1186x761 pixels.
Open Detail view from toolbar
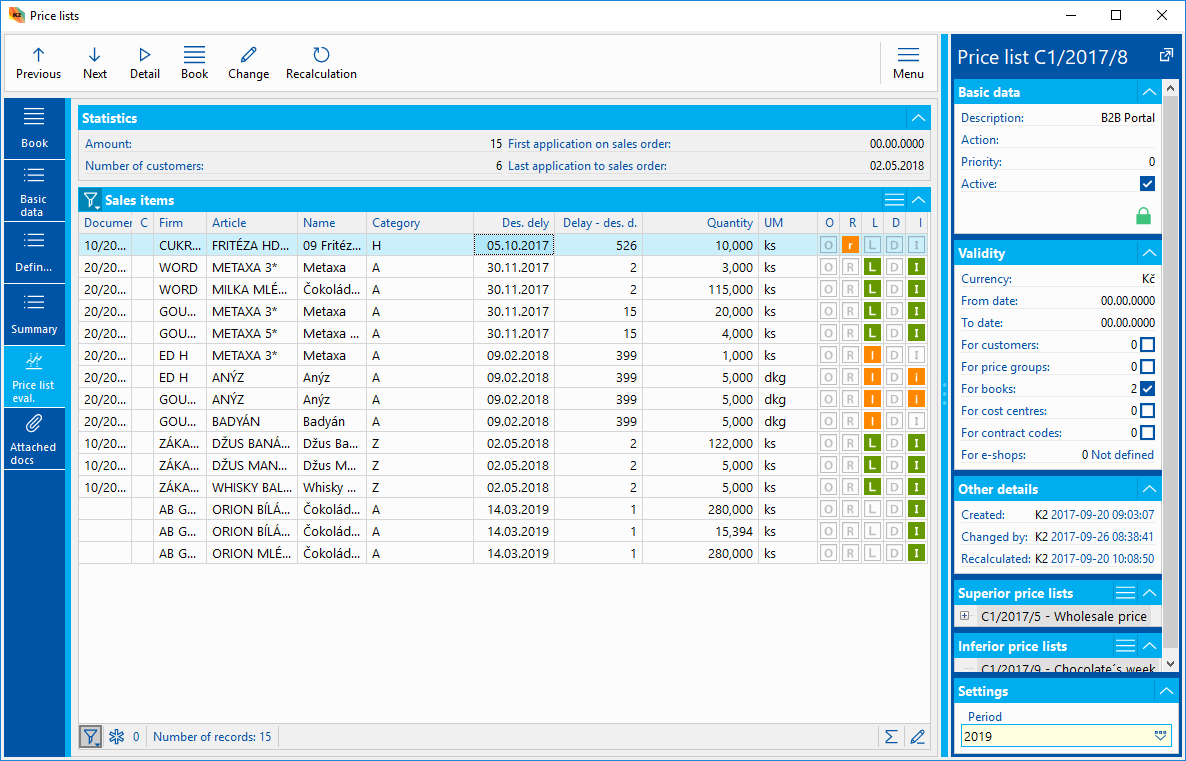coord(144,63)
